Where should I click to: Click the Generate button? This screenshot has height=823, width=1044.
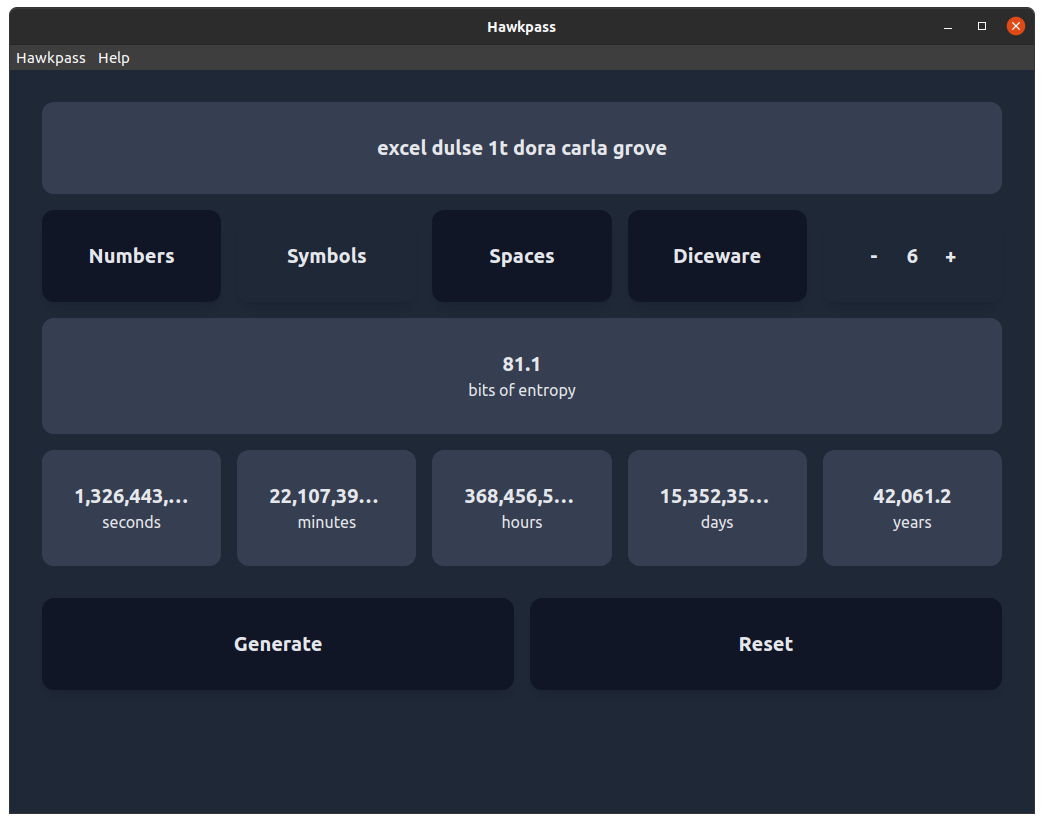tap(278, 644)
